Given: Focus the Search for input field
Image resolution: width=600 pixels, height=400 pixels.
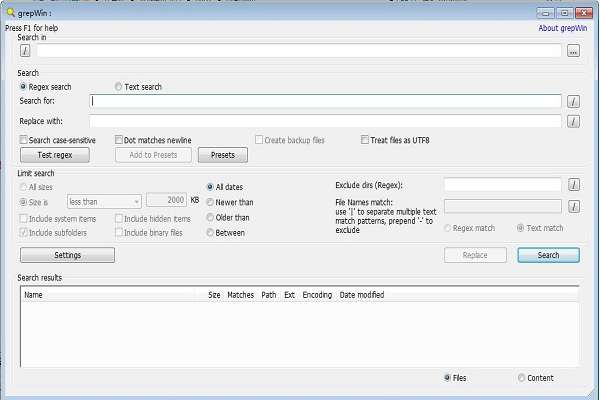Looking at the screenshot, I should click(326, 101).
